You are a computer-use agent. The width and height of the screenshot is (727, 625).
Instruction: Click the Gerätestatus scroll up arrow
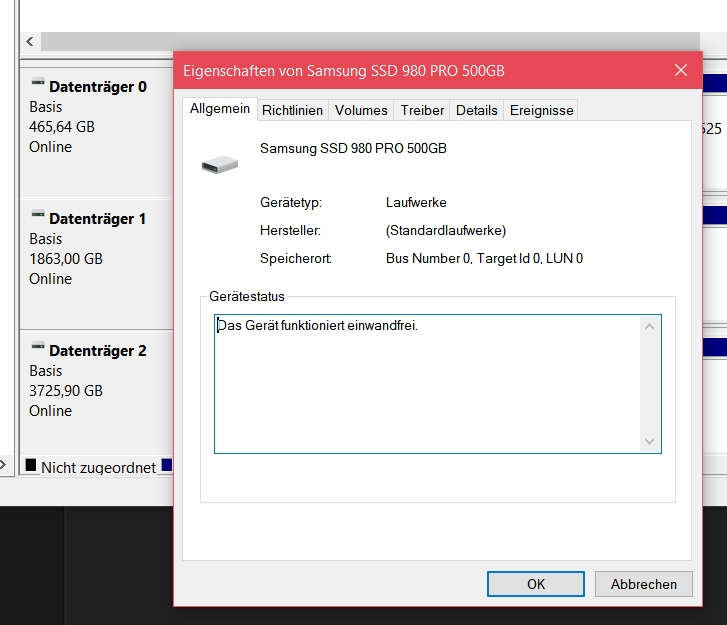click(x=650, y=327)
